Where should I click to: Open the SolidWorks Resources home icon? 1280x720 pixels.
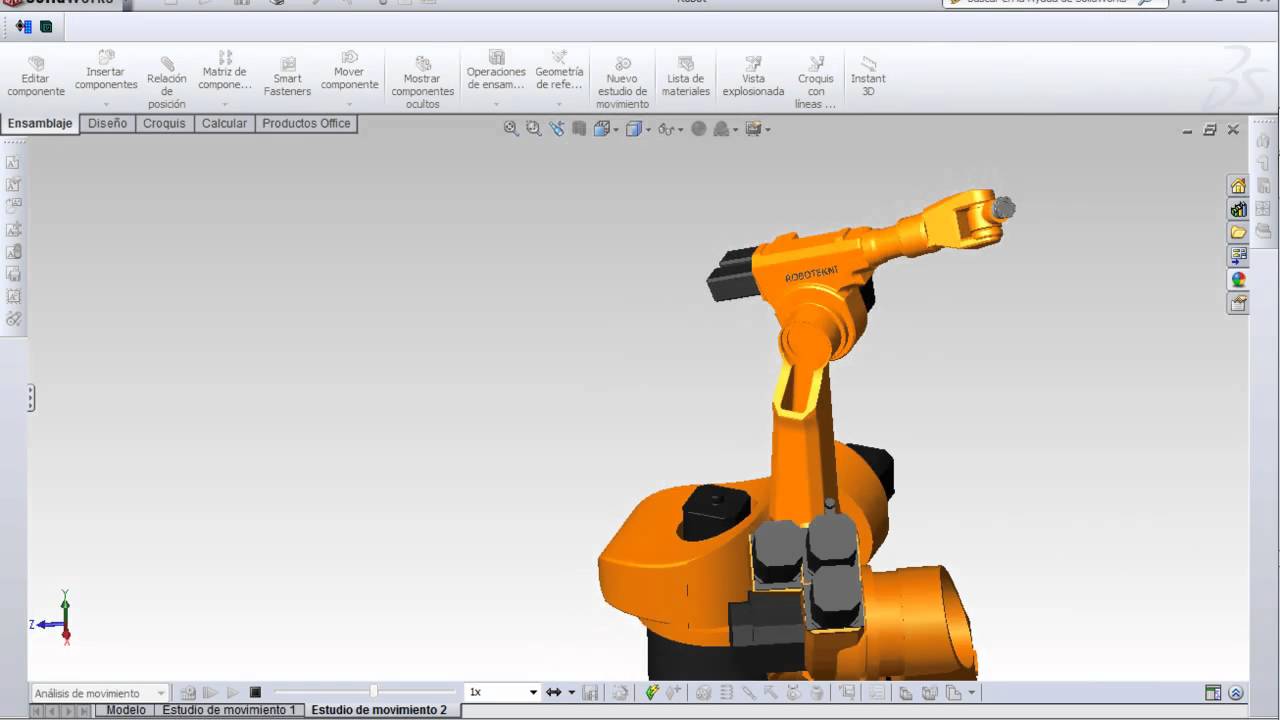(1238, 186)
